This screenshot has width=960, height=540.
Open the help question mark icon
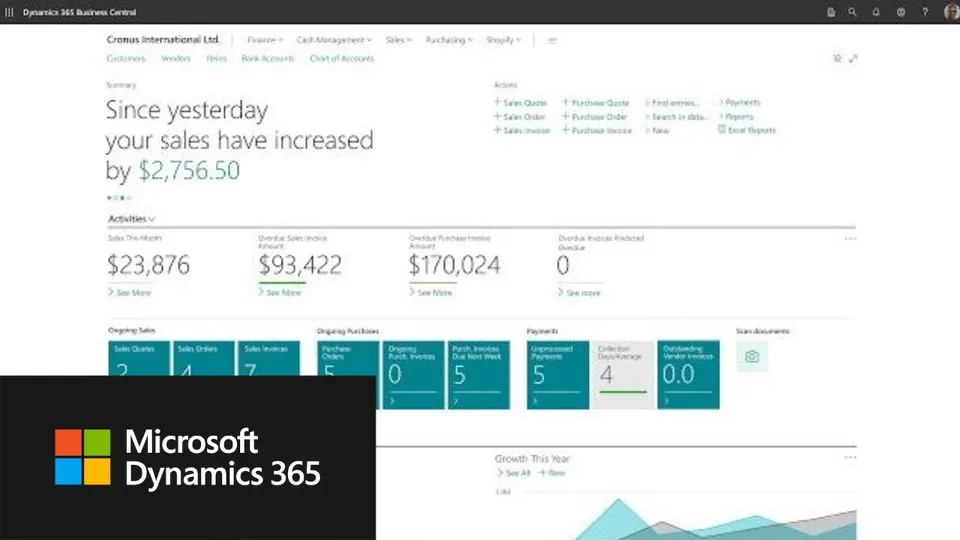[925, 12]
